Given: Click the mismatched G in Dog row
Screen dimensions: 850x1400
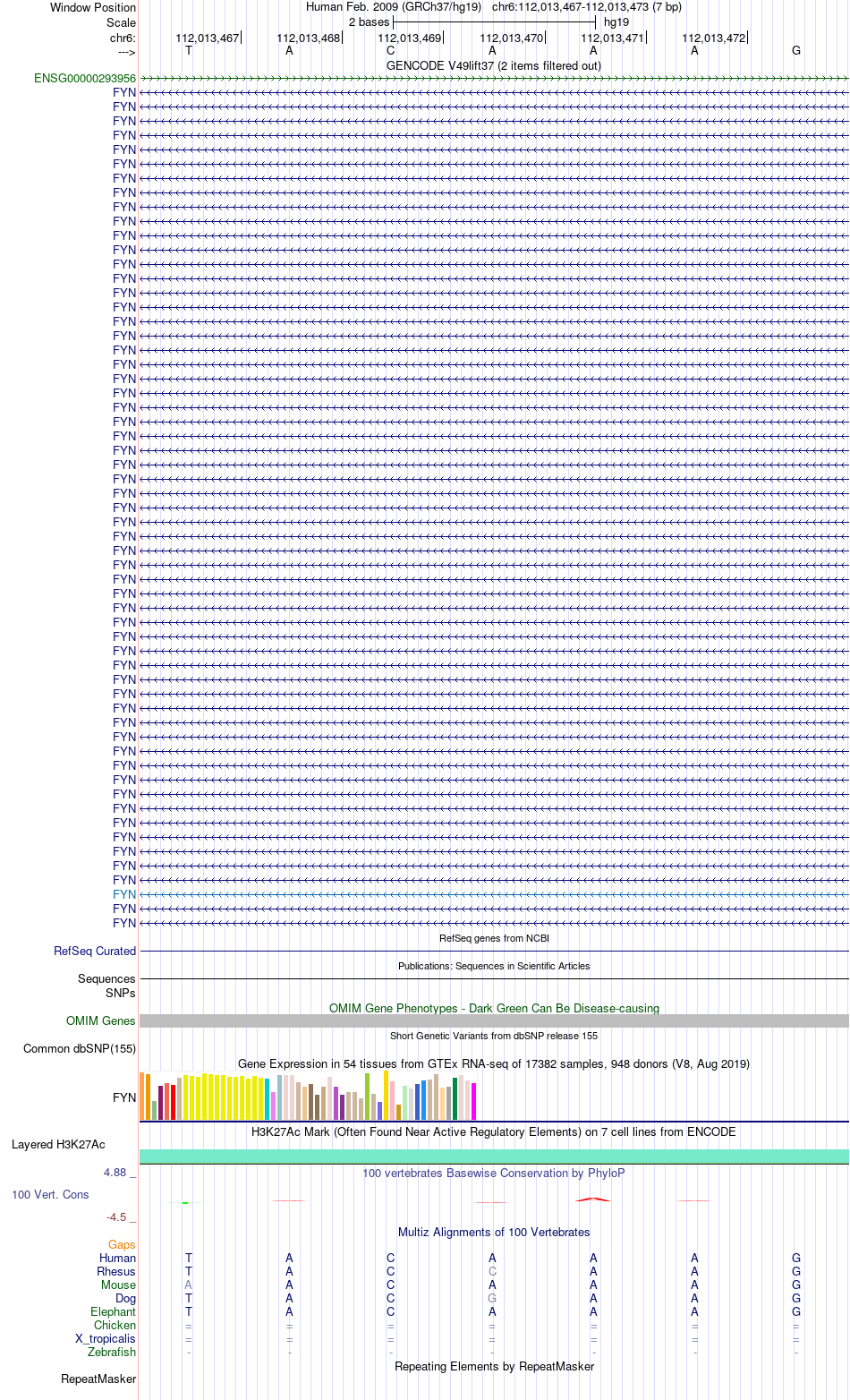Looking at the screenshot, I should [492, 1299].
